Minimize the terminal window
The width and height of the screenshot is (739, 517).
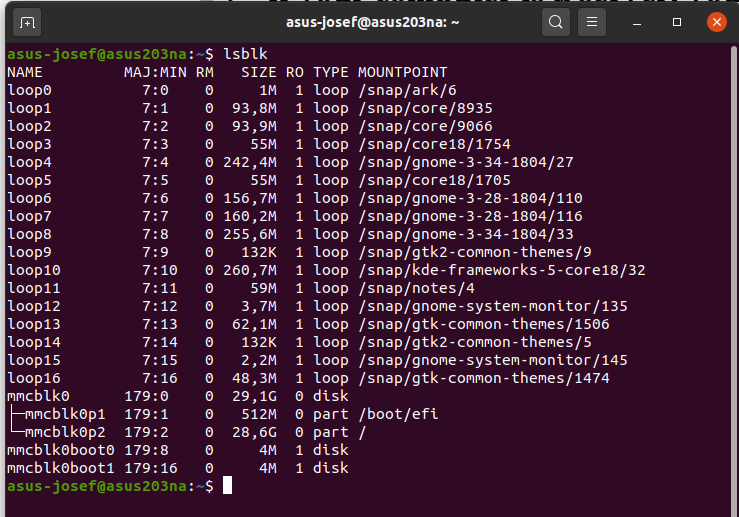(638, 21)
